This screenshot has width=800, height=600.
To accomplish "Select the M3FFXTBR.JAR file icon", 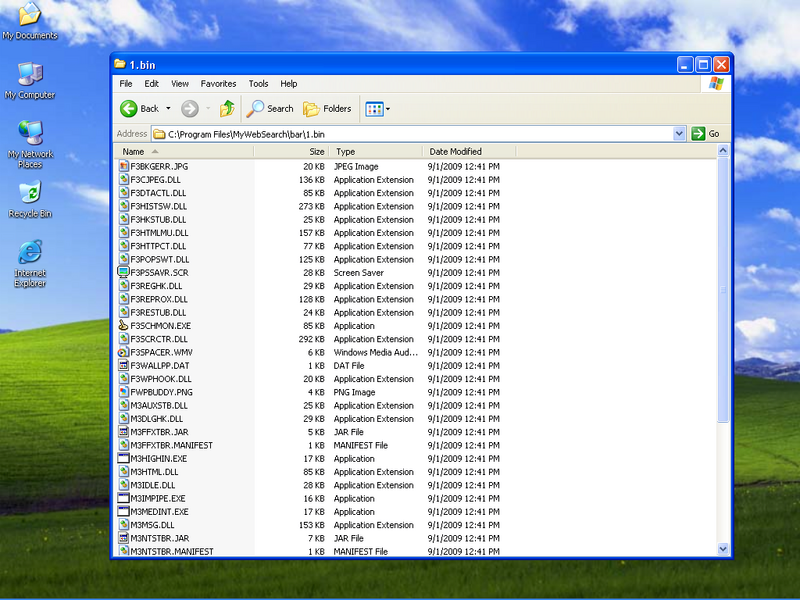I will click(123, 431).
